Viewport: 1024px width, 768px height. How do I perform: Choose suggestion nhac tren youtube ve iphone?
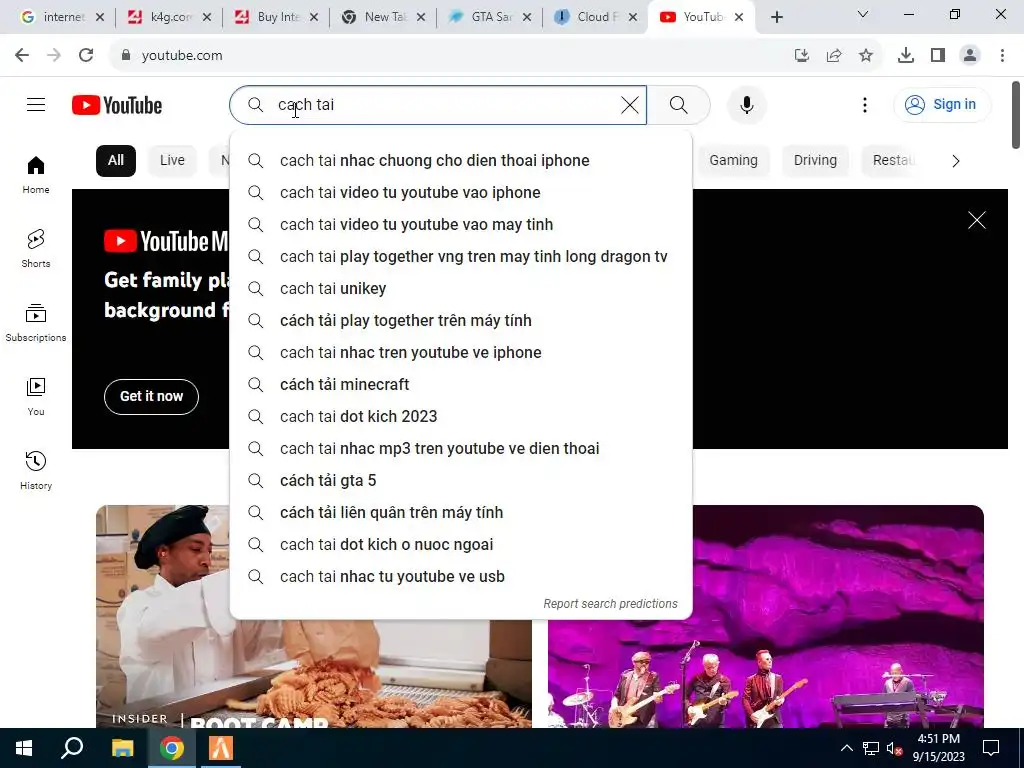[461, 353]
